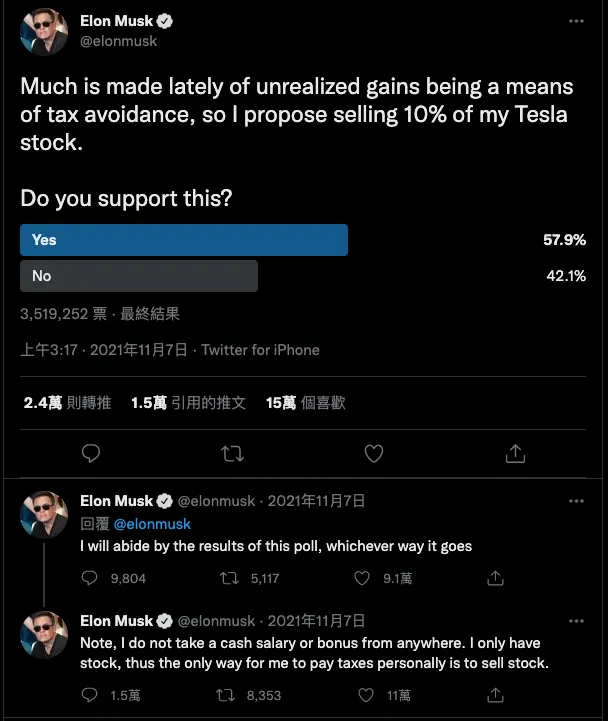Open more options on the 'Note' reply tweet
608x721 pixels.
pos(576,620)
